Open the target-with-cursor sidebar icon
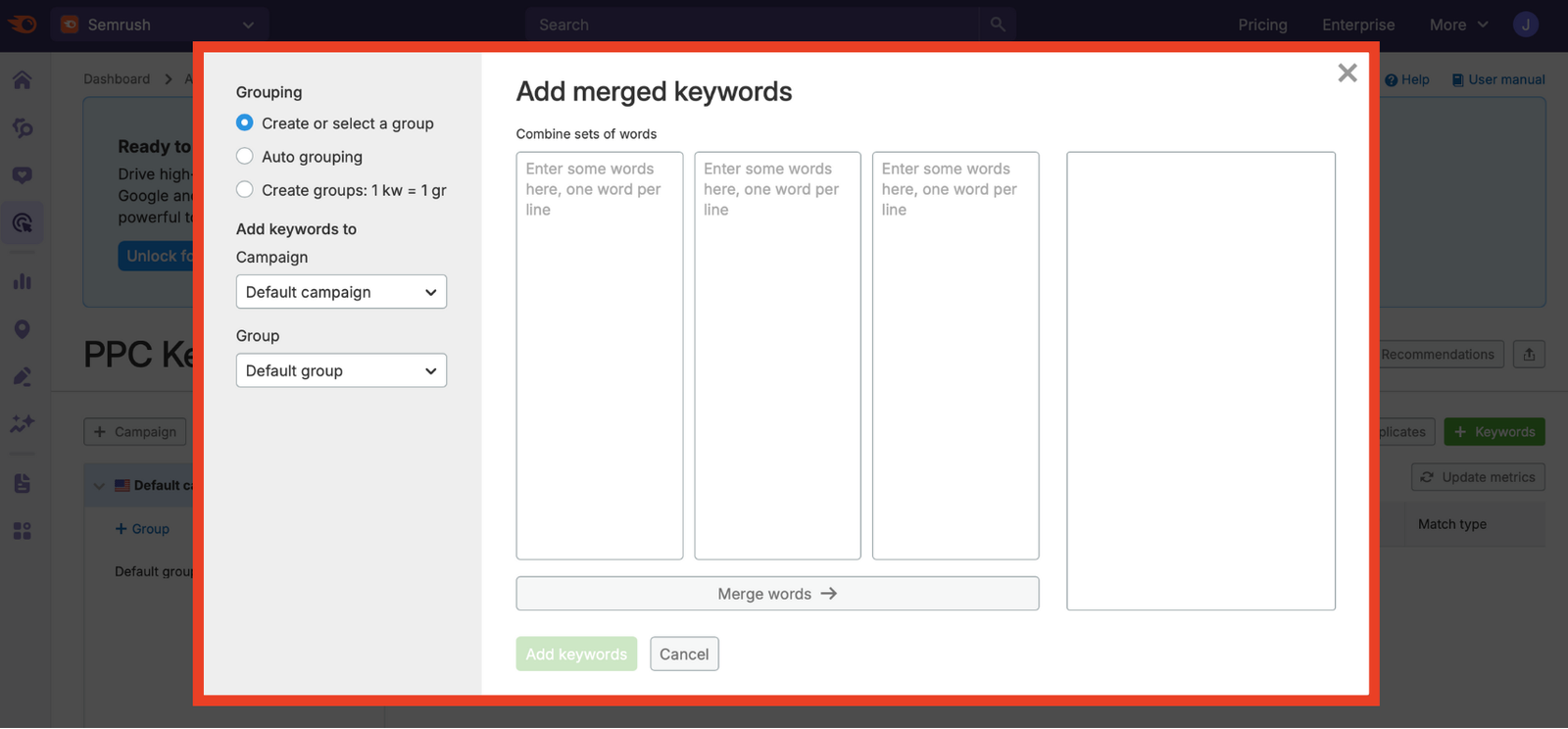The image size is (1568, 729). click(23, 222)
